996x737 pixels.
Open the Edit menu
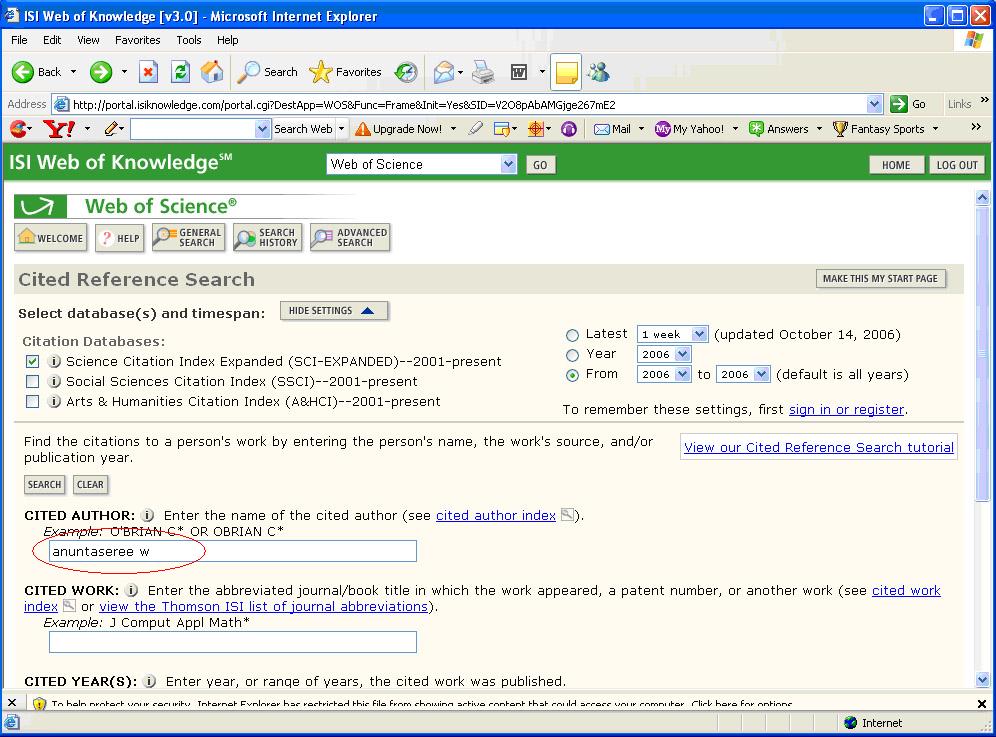52,40
